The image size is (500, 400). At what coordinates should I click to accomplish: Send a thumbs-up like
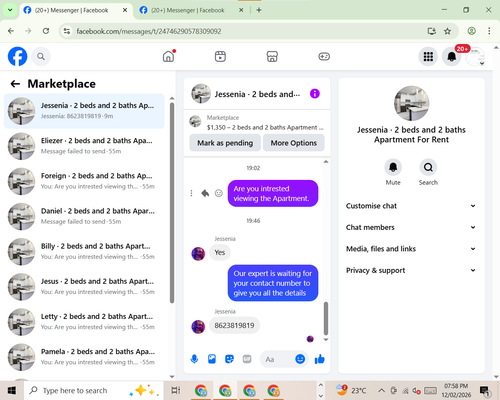pyautogui.click(x=320, y=359)
